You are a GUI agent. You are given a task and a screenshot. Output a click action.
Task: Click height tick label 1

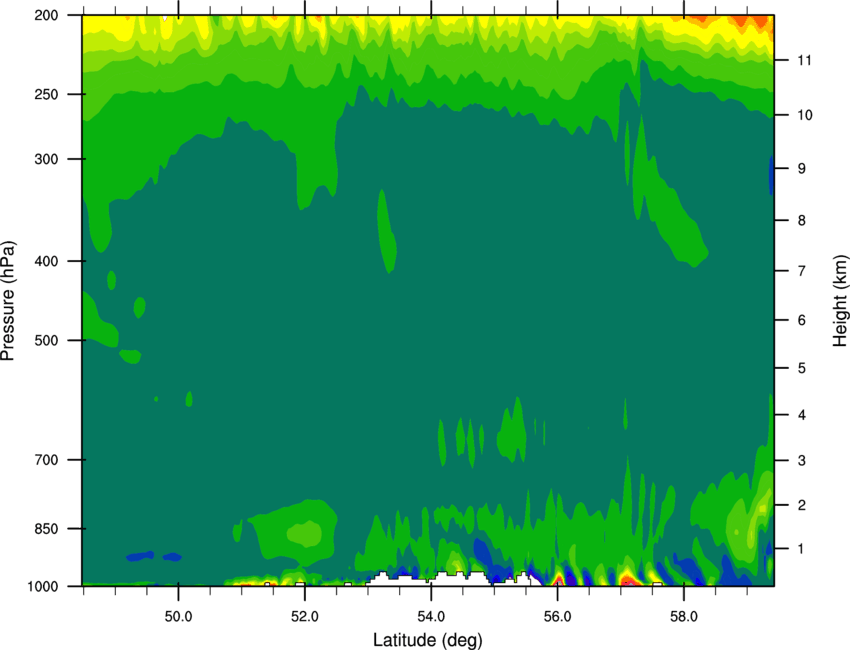[x=801, y=549]
